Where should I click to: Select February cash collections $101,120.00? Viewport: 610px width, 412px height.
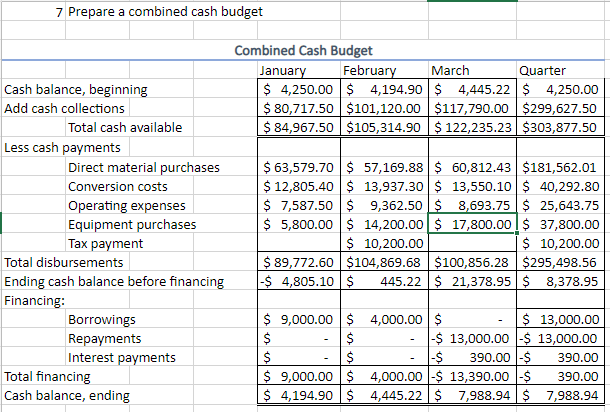[384, 109]
